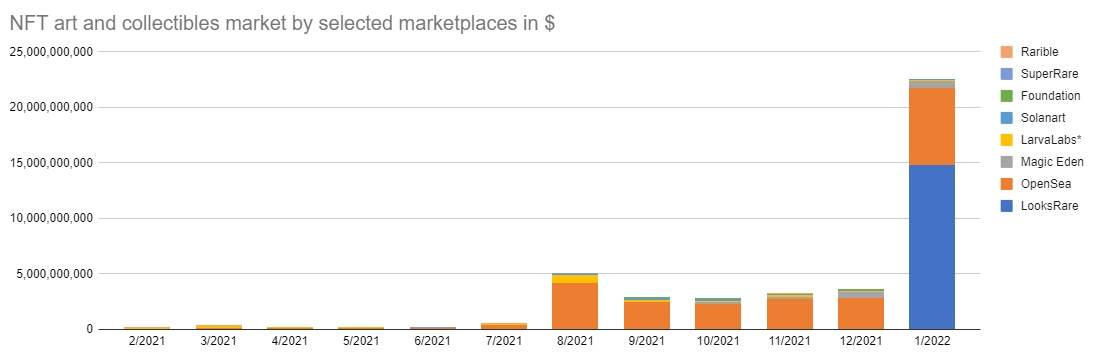The width and height of the screenshot is (1103, 362).
Task: Select the Solanart legend swatch
Action: (x=1006, y=117)
